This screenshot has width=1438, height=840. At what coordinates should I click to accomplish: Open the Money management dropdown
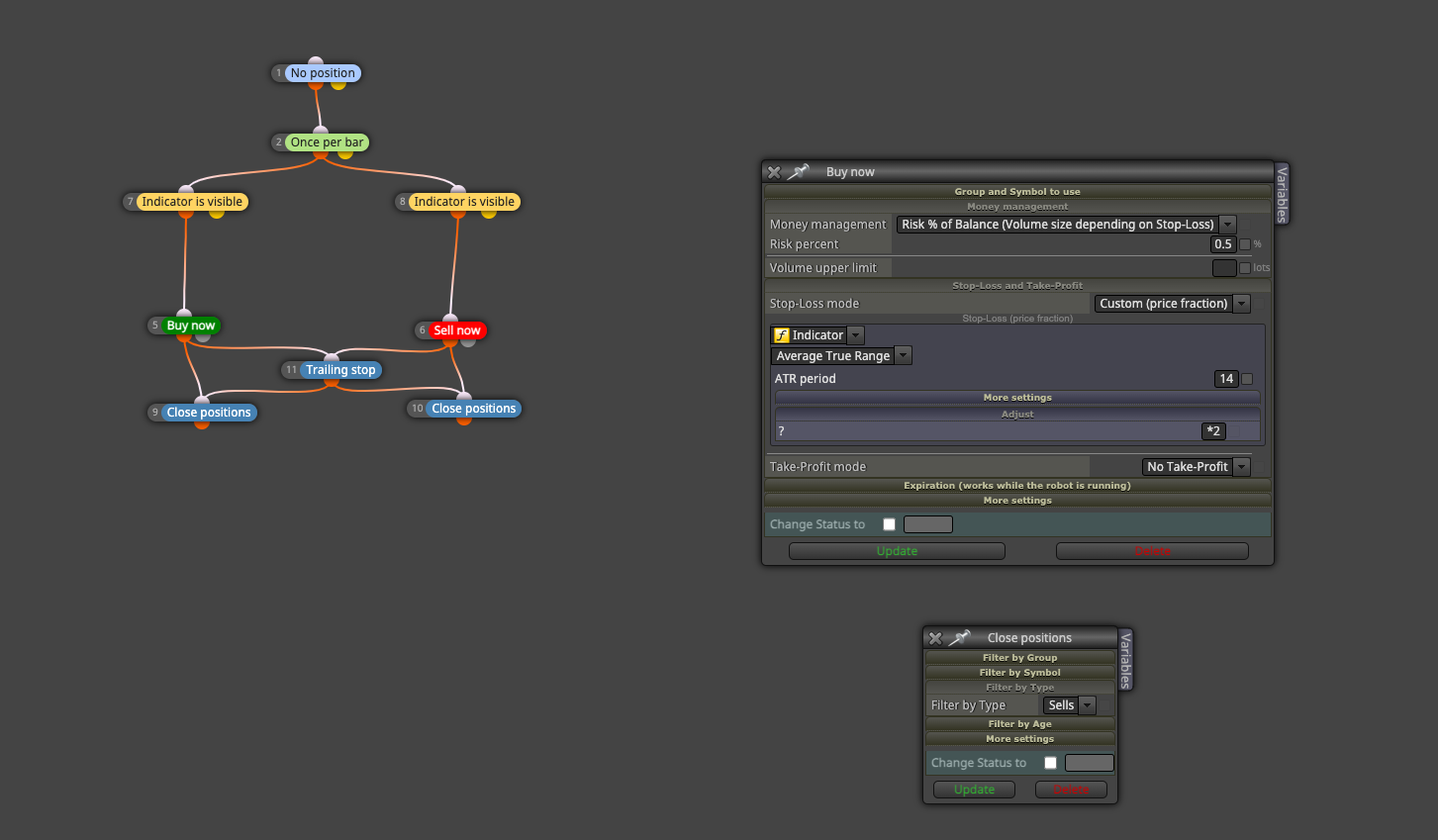(x=1067, y=225)
